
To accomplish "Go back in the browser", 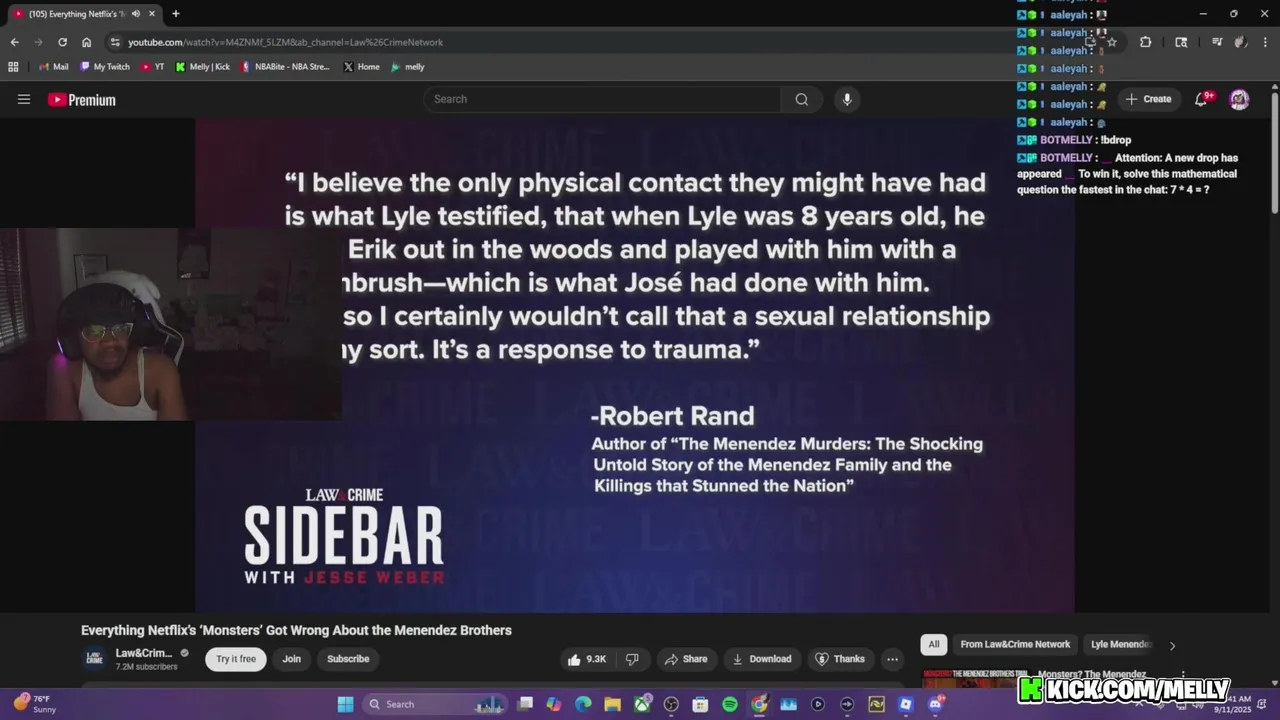I will (x=14, y=42).
